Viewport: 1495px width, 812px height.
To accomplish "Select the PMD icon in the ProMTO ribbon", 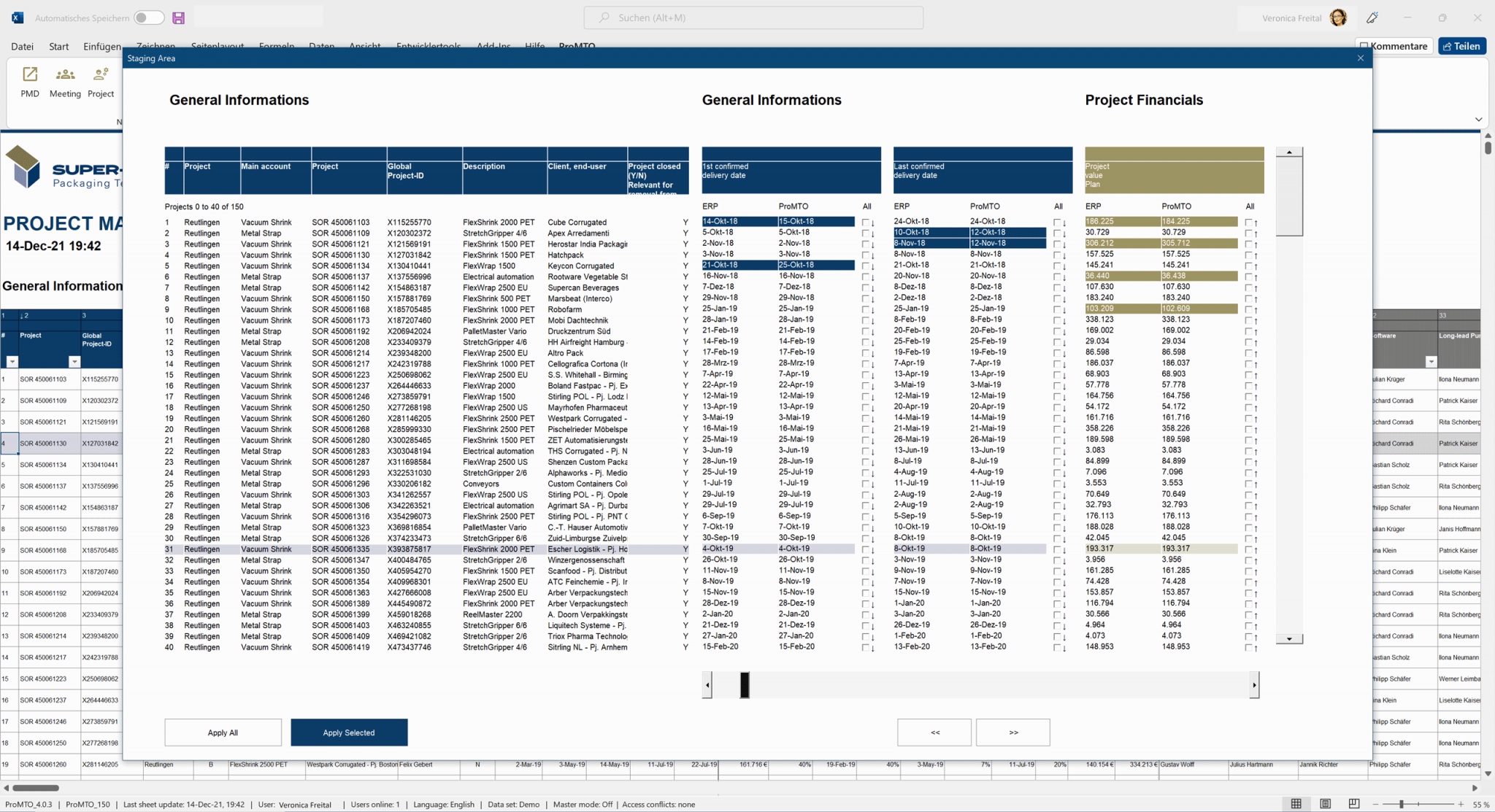I will (29, 80).
